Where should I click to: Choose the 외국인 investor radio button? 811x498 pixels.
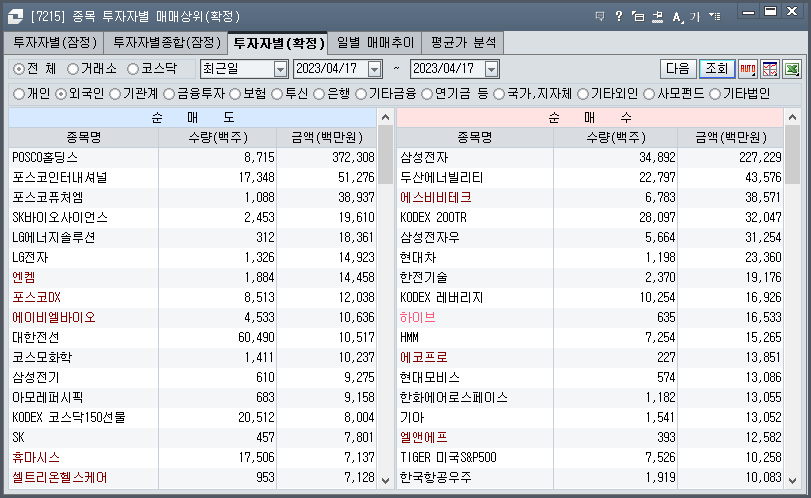tap(61, 94)
